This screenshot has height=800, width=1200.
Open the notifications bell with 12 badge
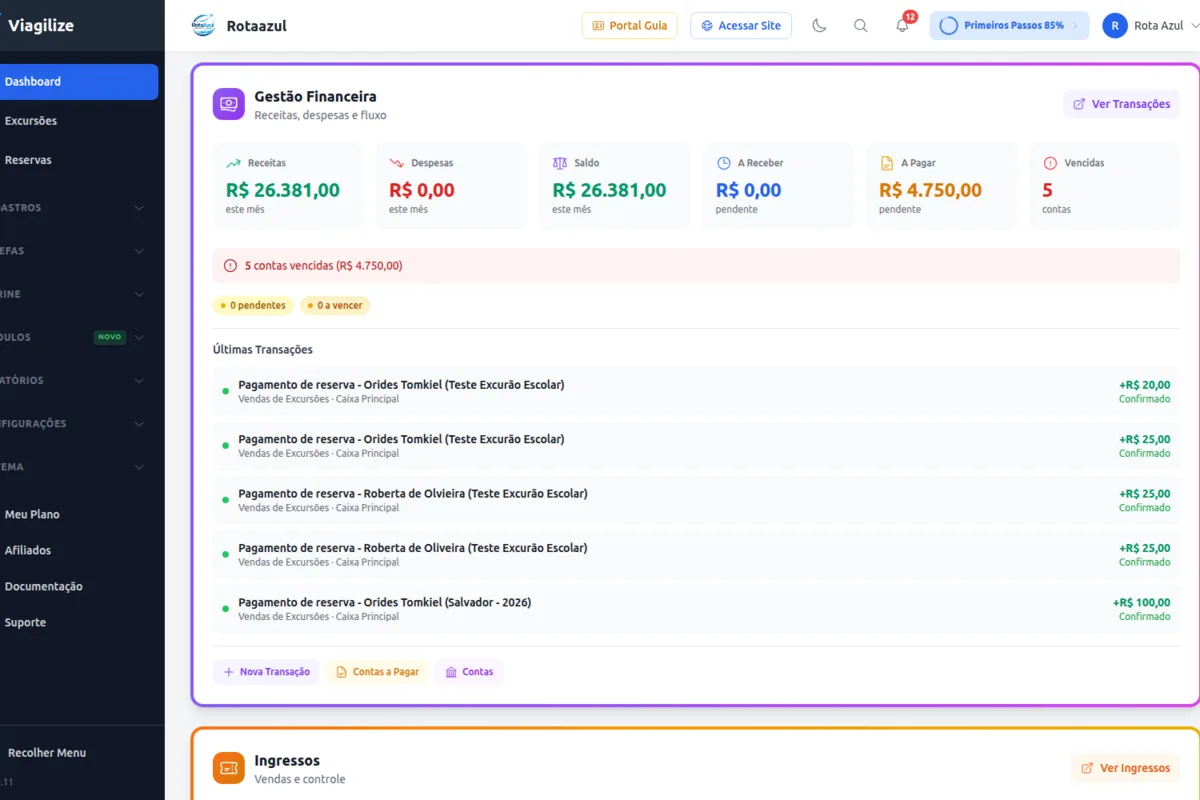pos(902,26)
